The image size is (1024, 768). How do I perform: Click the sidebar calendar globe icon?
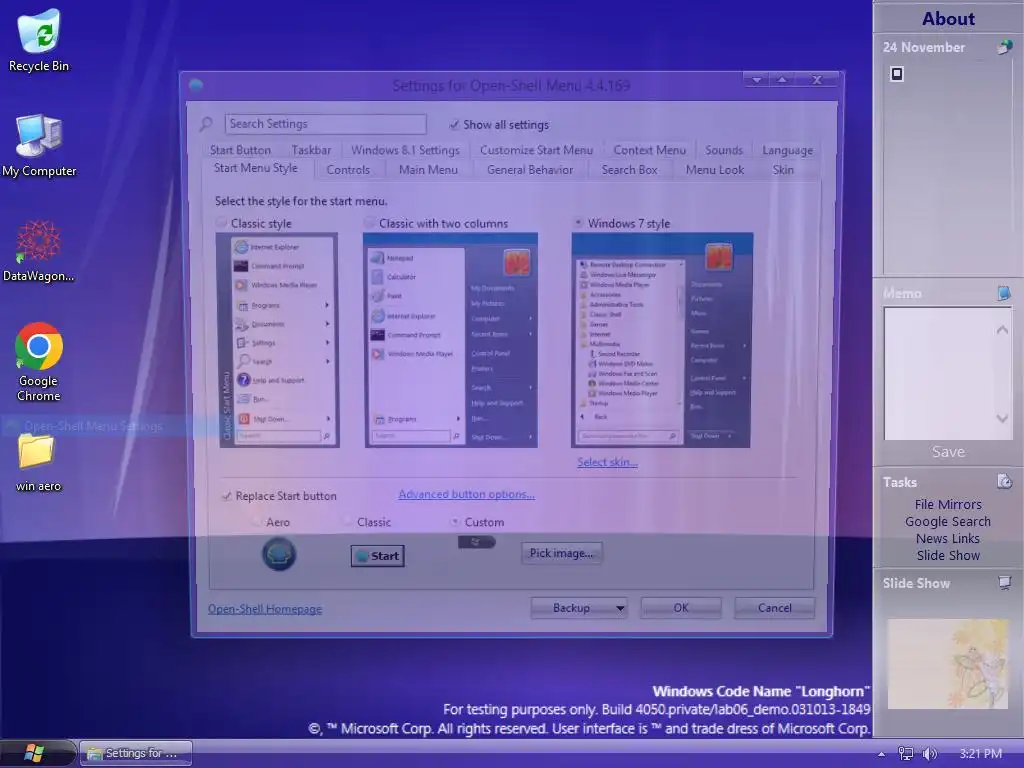pos(1004,47)
